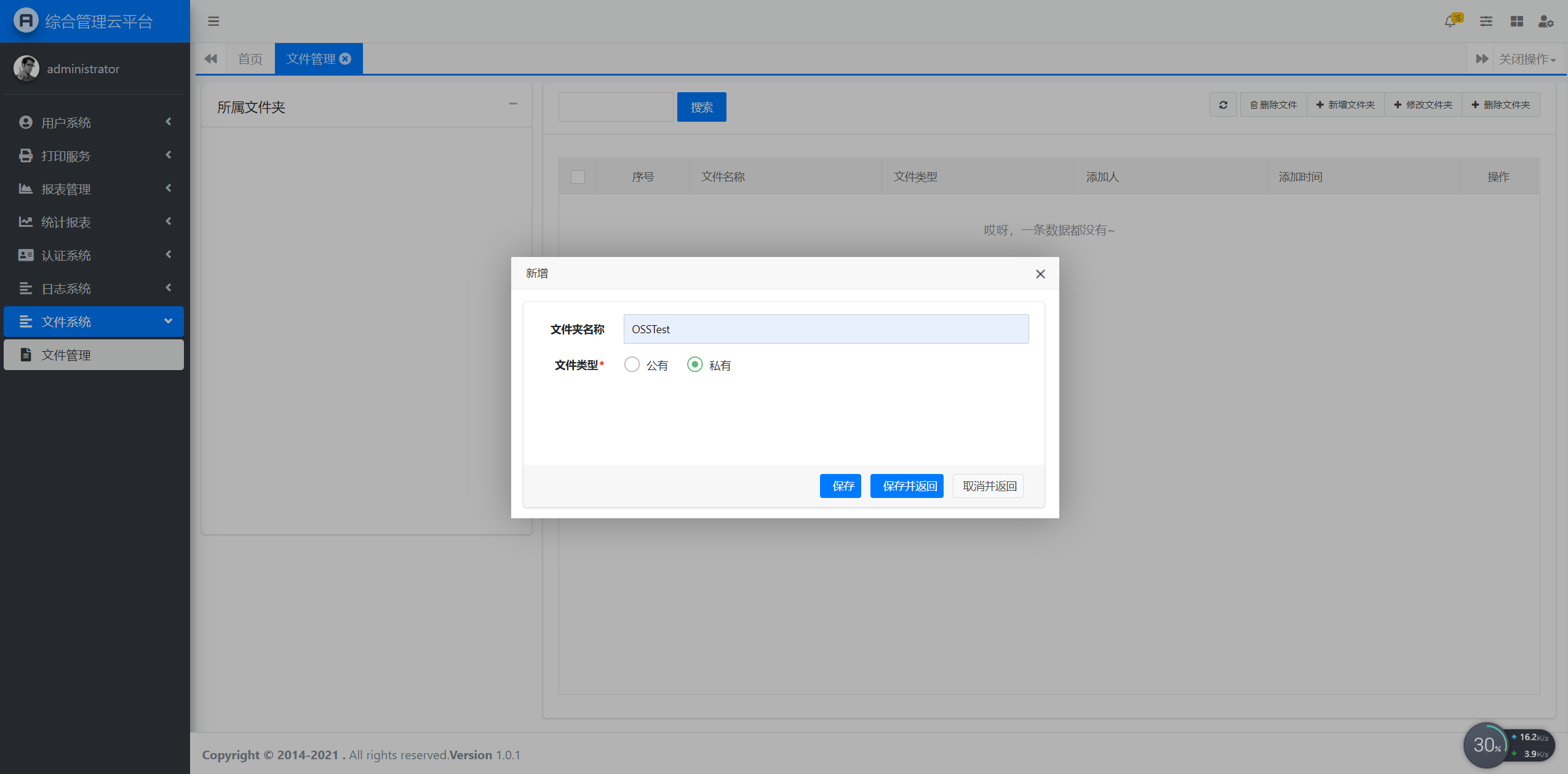The image size is (1568, 774).
Task: Click the administrator username text
Action: (83, 69)
